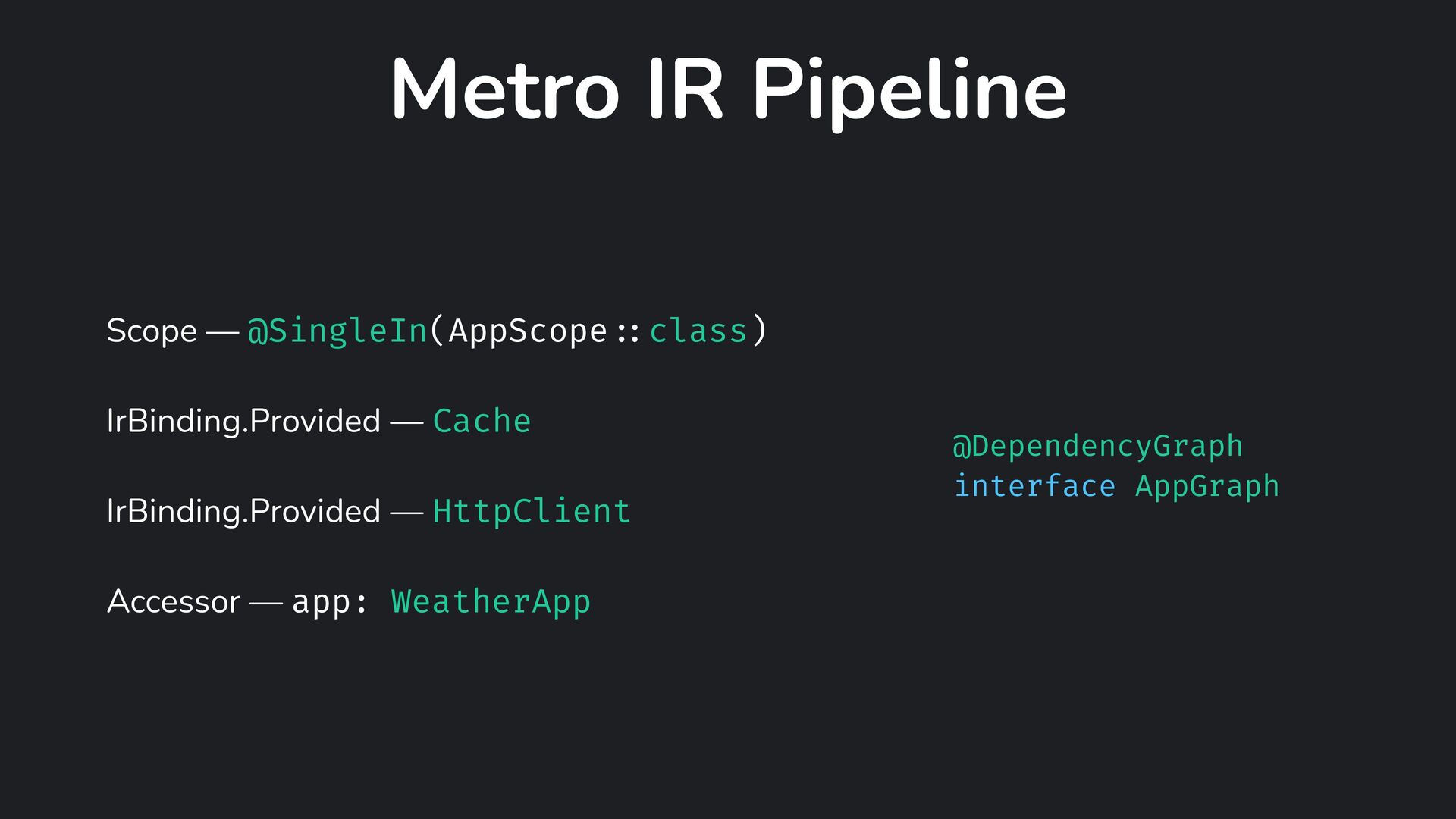Click the 'HttpClient' binding name

[531, 511]
